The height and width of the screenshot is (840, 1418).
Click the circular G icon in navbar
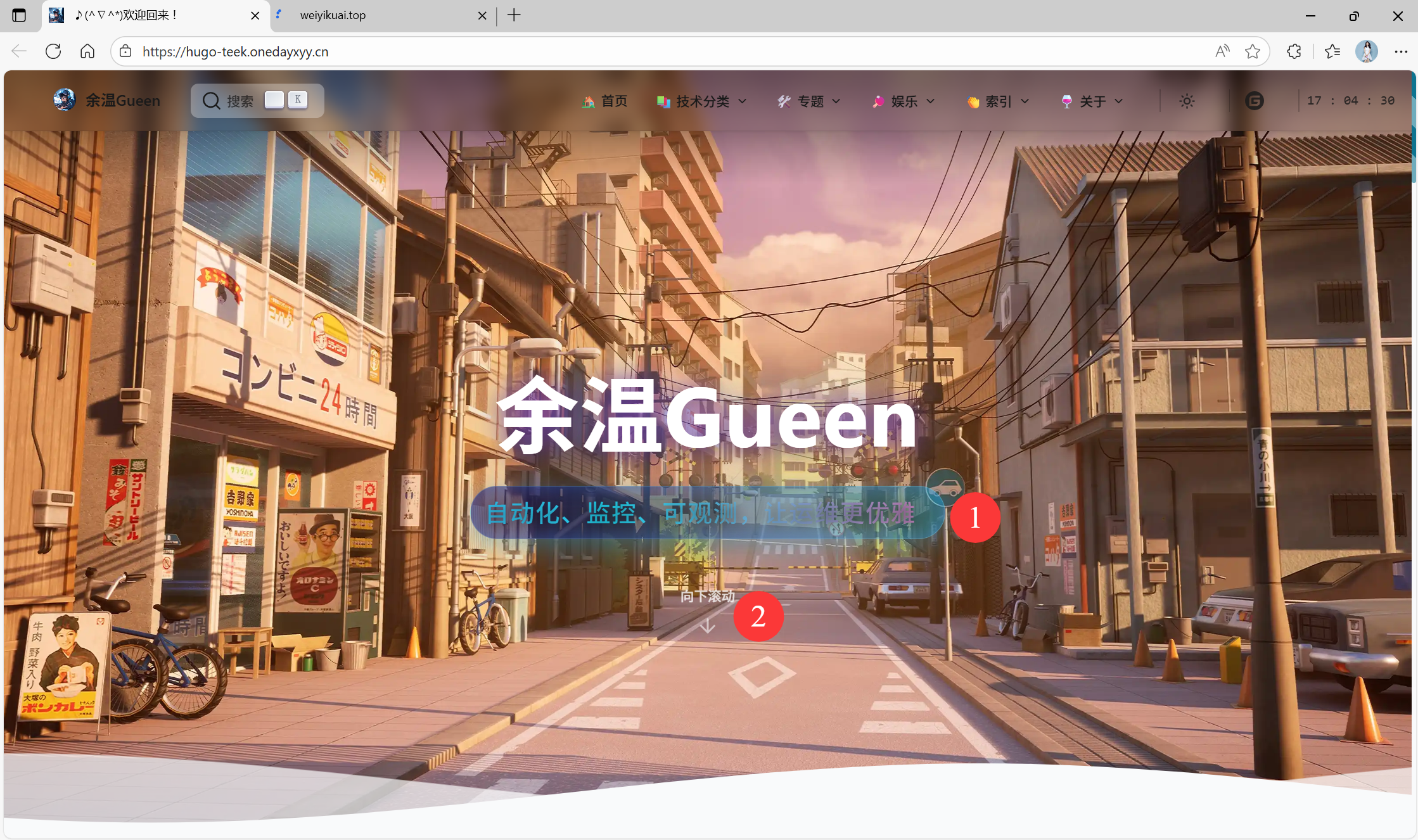[1254, 101]
